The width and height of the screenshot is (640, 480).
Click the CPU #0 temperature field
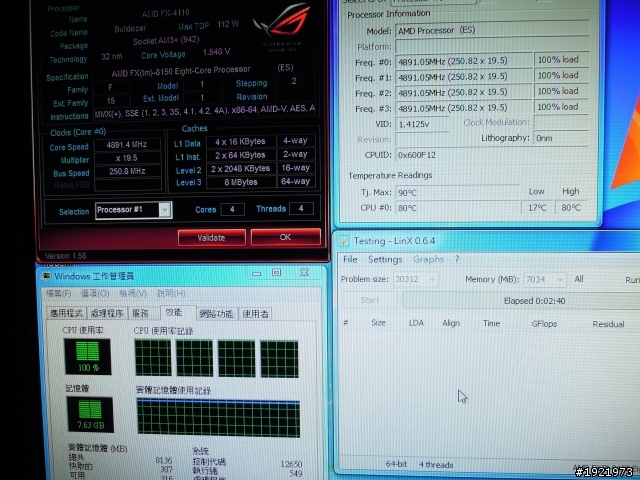[457, 208]
